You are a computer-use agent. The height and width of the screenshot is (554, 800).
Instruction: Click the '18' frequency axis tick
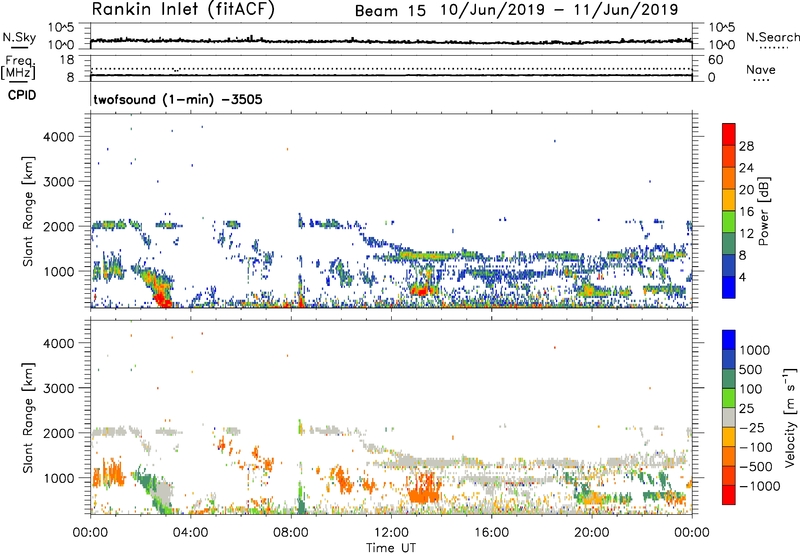coord(67,60)
